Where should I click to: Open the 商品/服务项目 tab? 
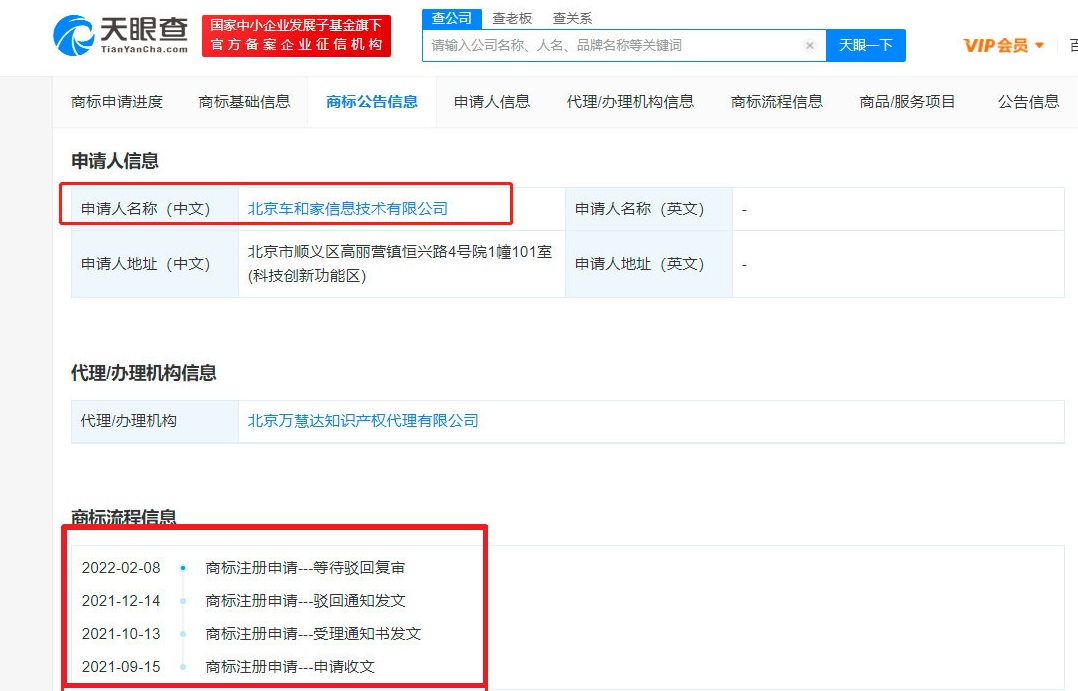(907, 101)
